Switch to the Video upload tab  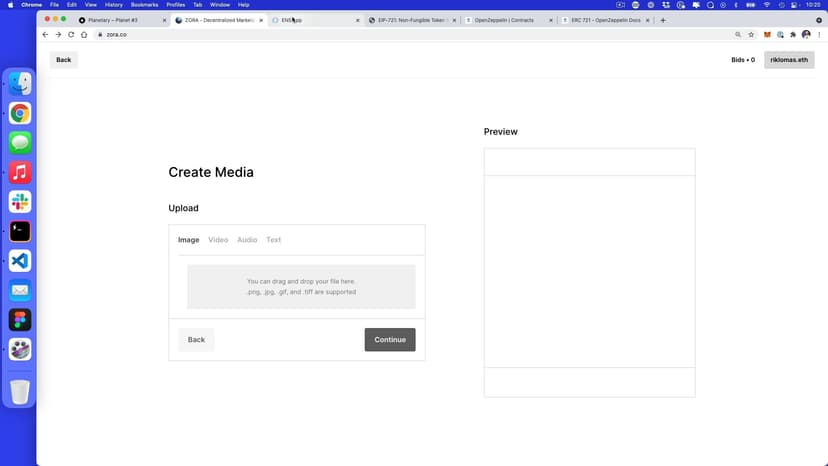tap(218, 240)
